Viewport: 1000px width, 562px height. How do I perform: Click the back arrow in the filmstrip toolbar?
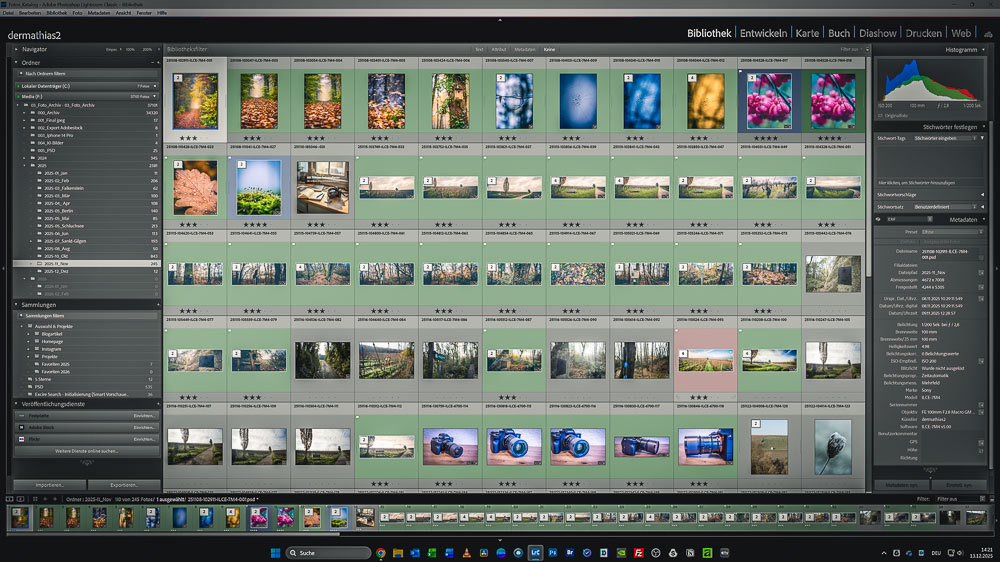[45, 499]
